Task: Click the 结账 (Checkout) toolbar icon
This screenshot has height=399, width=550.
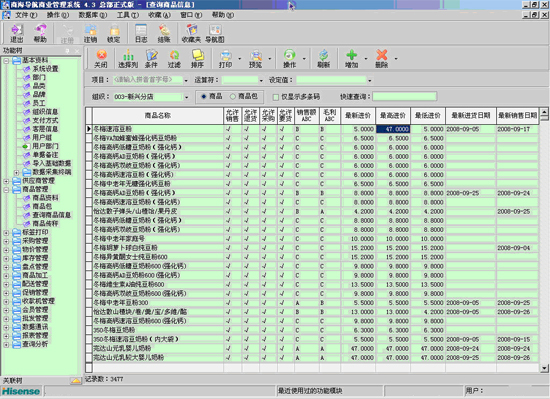Action: 164,33
